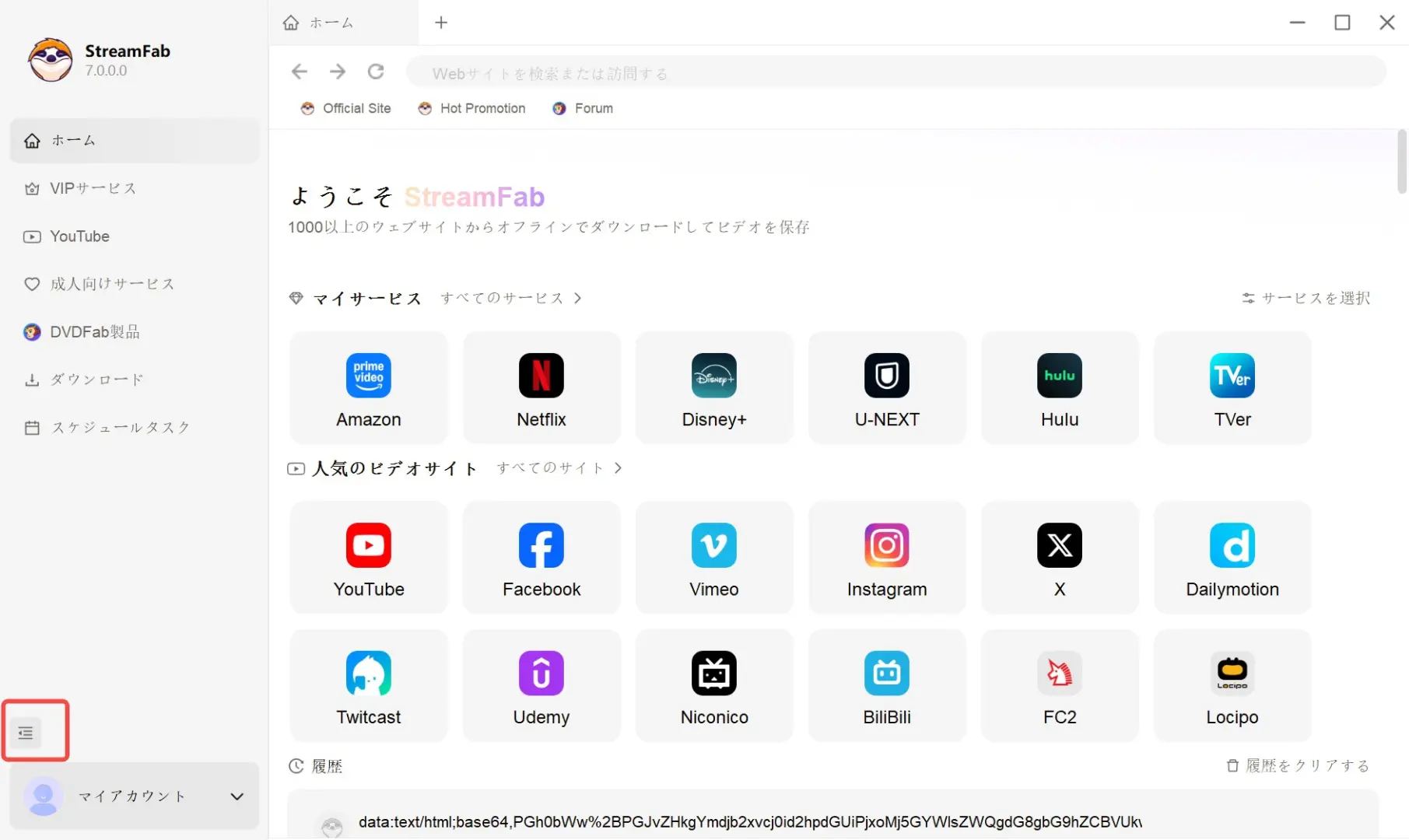This screenshot has height=840, width=1409.
Task: Open YouTube in the sidebar
Action: point(135,236)
